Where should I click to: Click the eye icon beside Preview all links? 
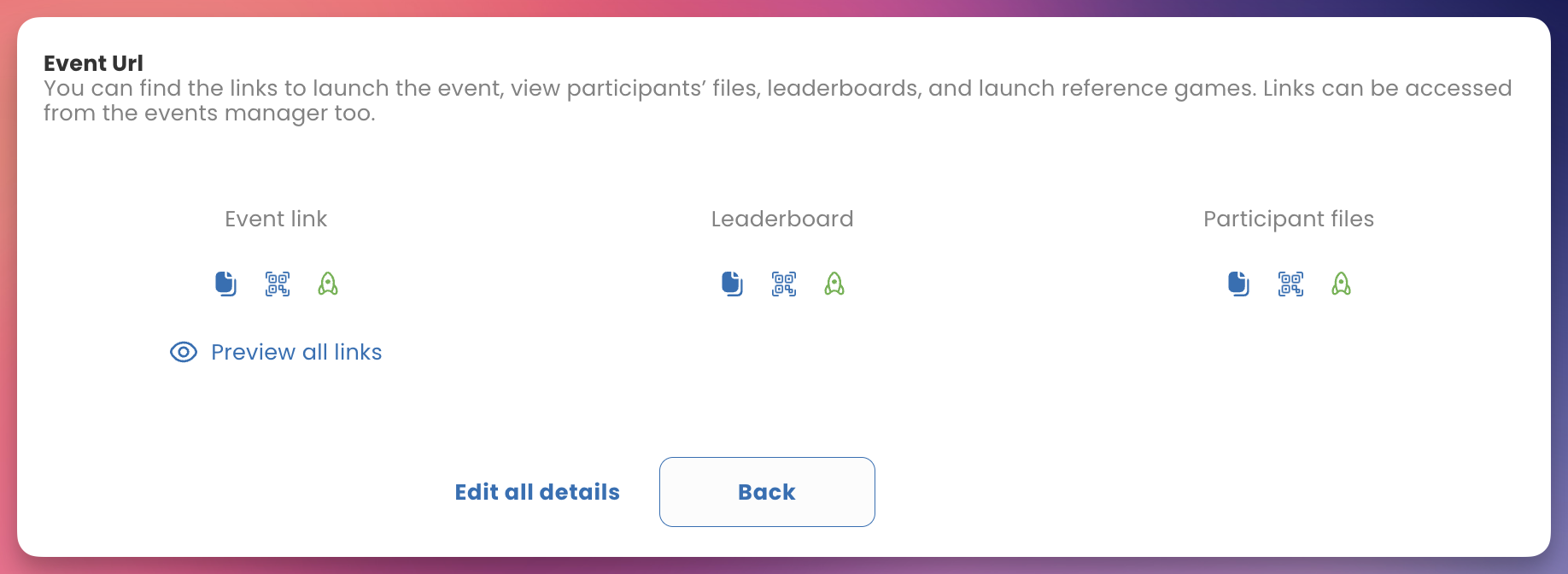coord(184,352)
